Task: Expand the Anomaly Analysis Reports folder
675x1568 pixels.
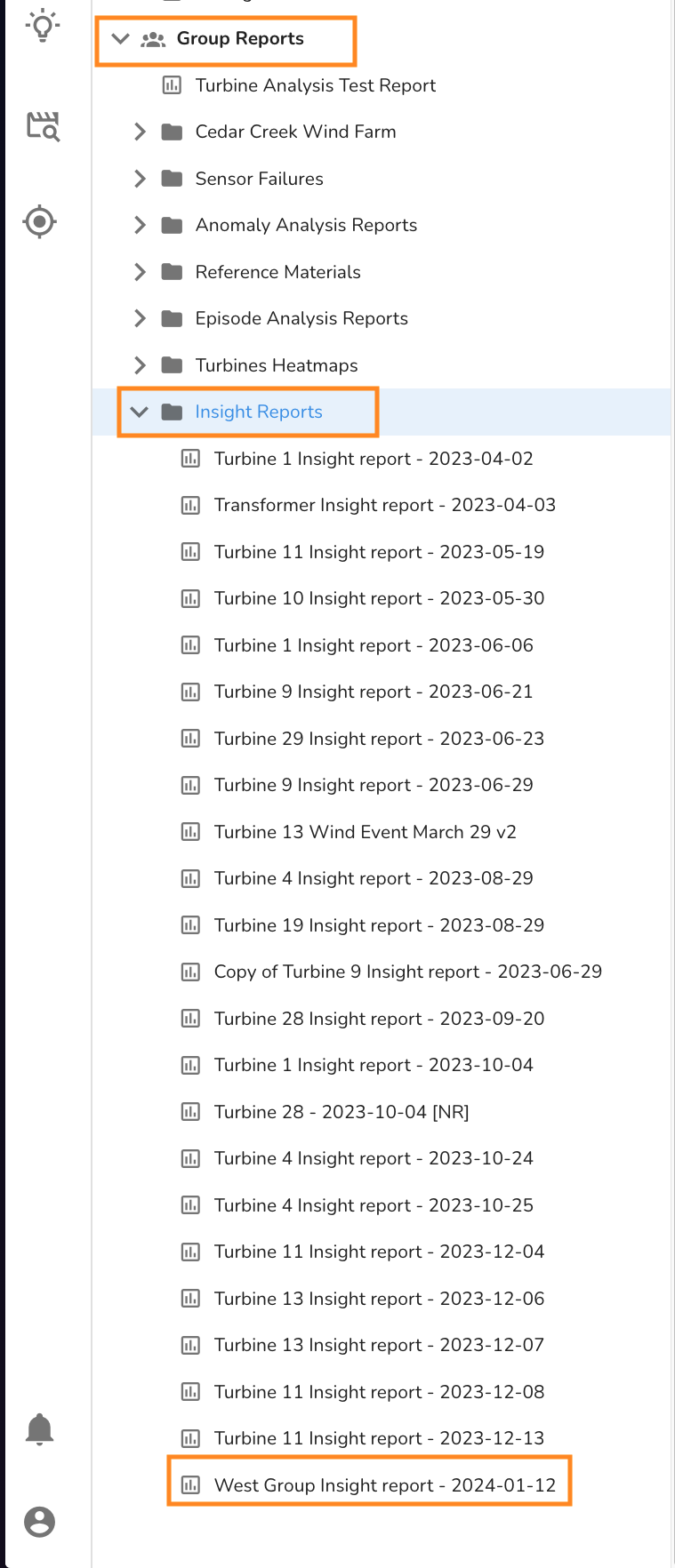Action: point(140,226)
